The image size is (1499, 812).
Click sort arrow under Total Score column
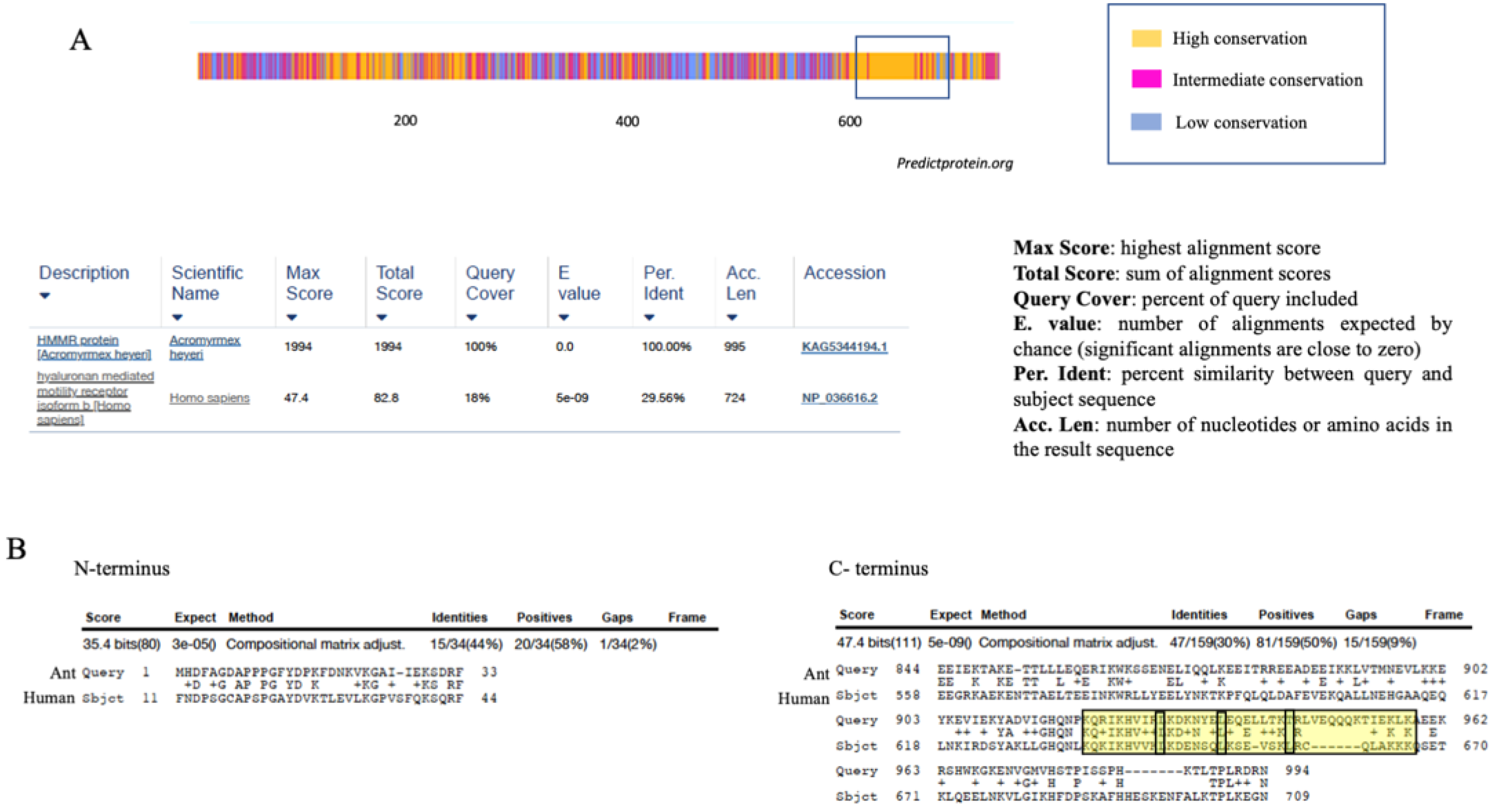381,317
